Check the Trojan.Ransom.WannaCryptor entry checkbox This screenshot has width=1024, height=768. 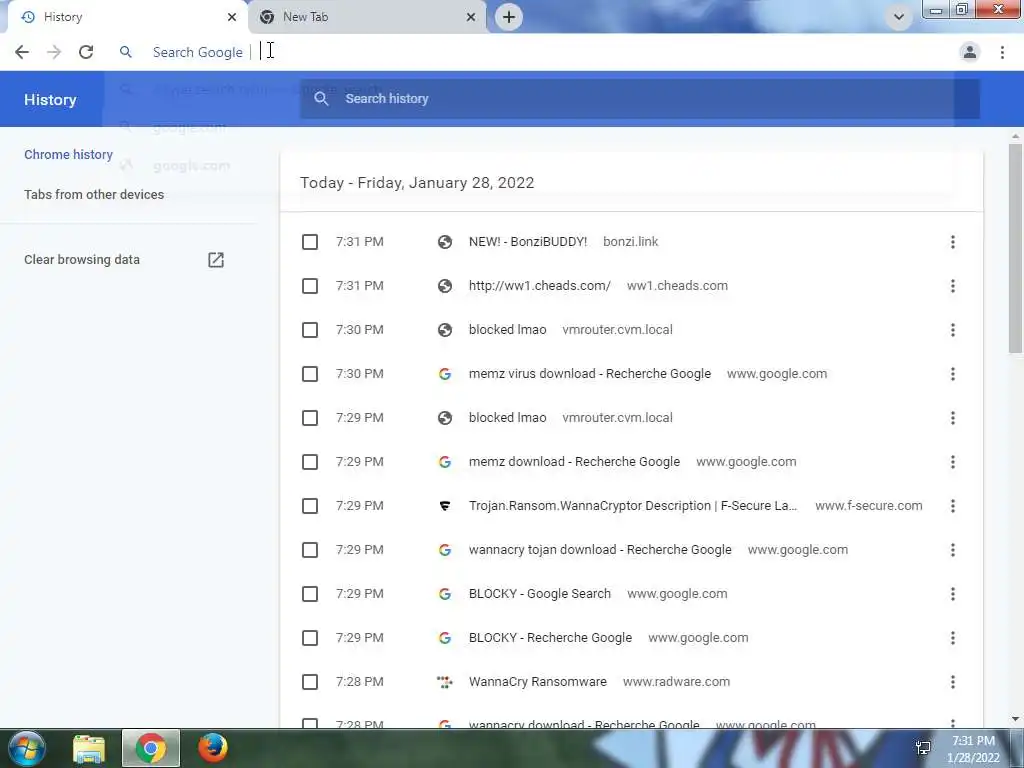coord(310,506)
